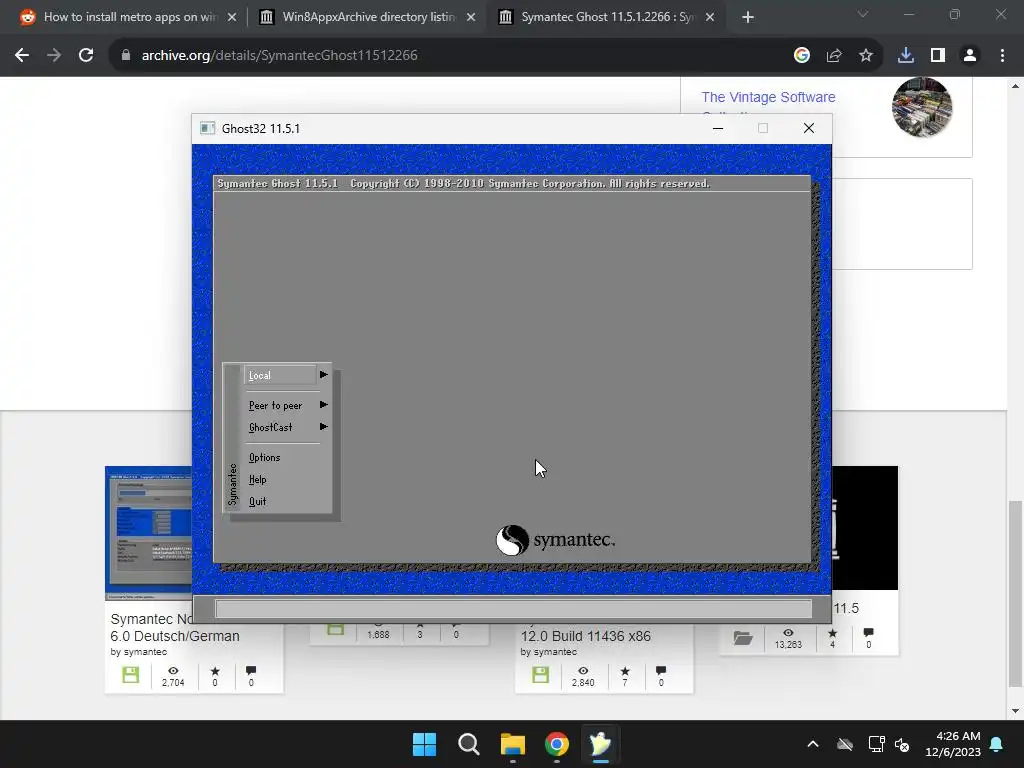Viewport: 1024px width, 768px height.
Task: Switch to Win8AppxArchive directory listing tab
Action: (x=369, y=17)
